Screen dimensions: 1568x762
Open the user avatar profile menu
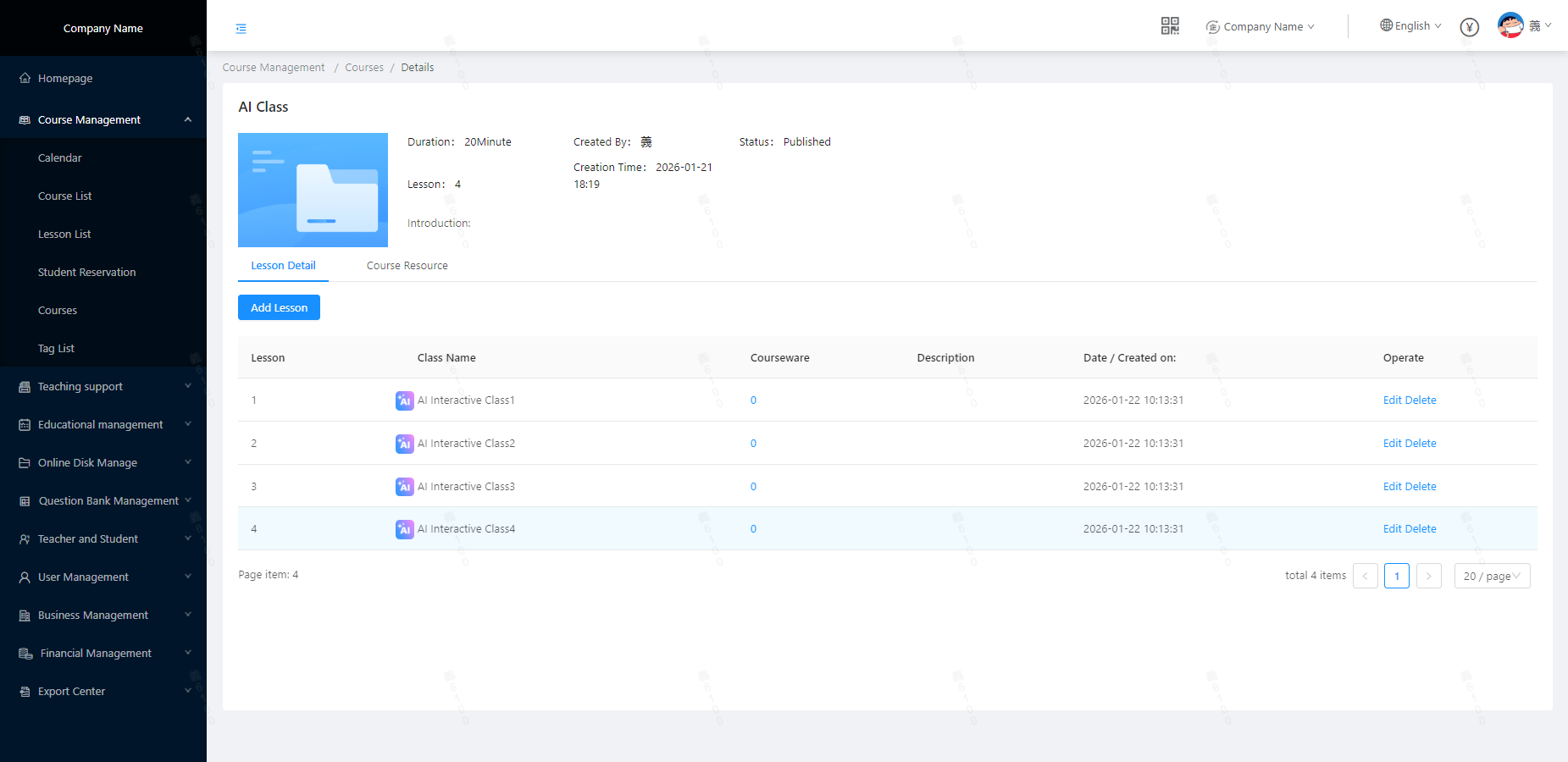pos(1510,25)
